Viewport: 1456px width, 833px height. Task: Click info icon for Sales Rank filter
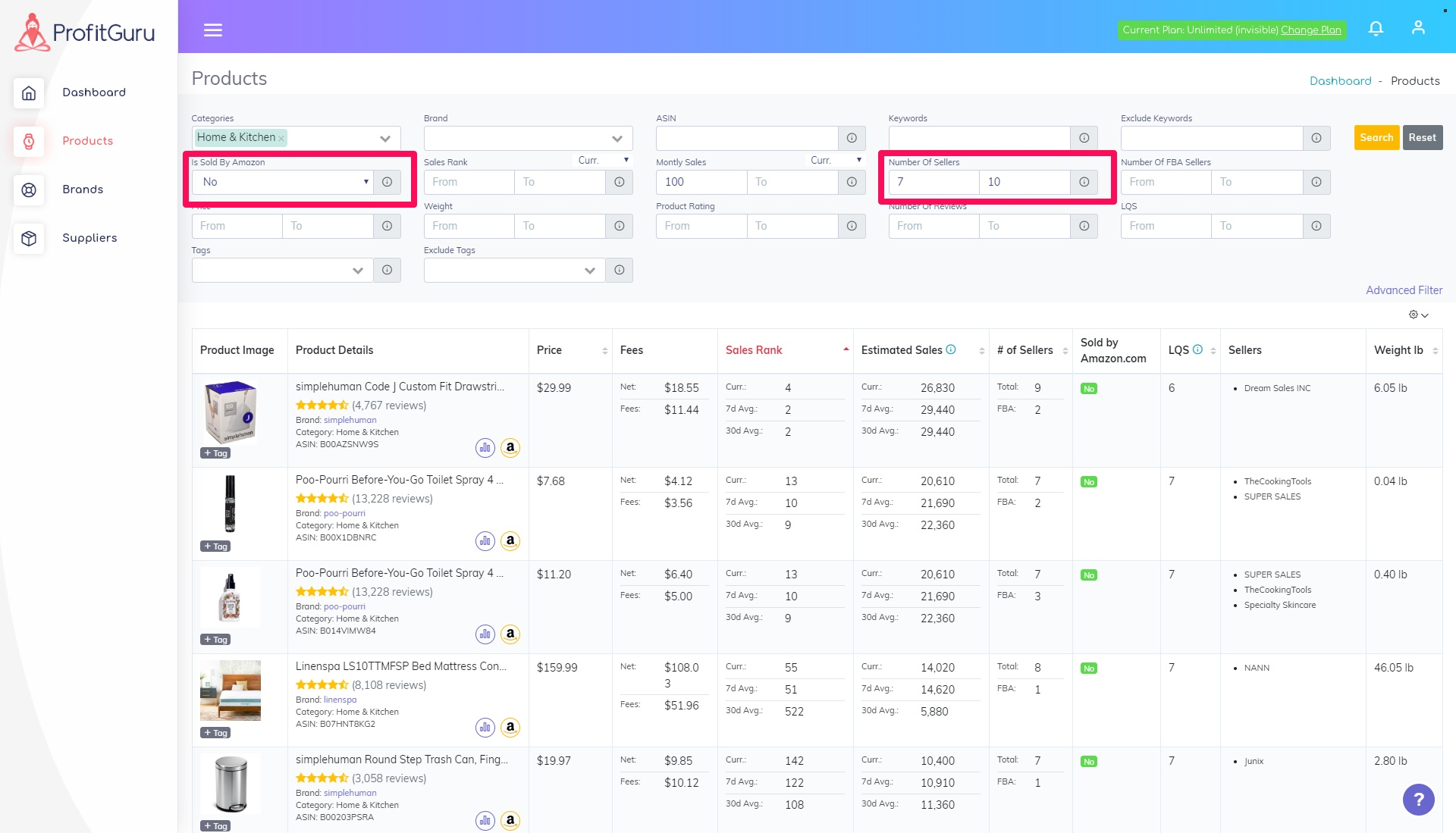[x=620, y=182]
